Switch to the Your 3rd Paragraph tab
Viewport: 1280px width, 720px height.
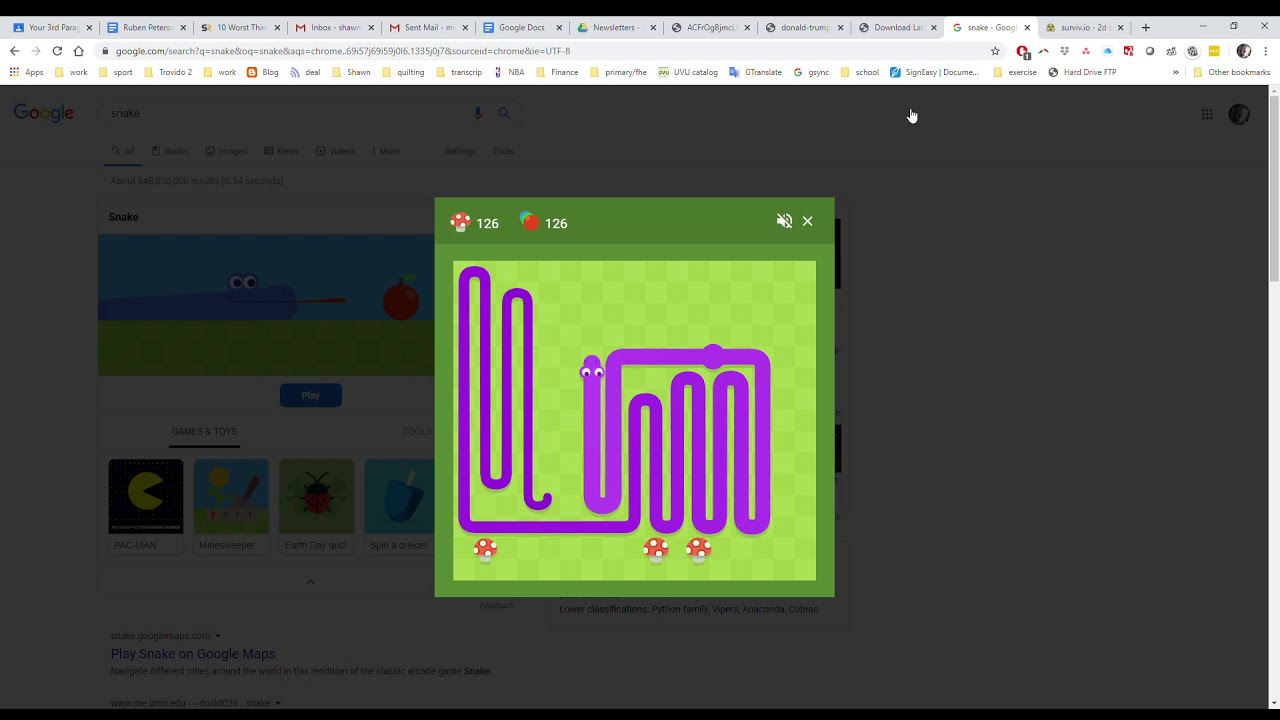pos(52,28)
